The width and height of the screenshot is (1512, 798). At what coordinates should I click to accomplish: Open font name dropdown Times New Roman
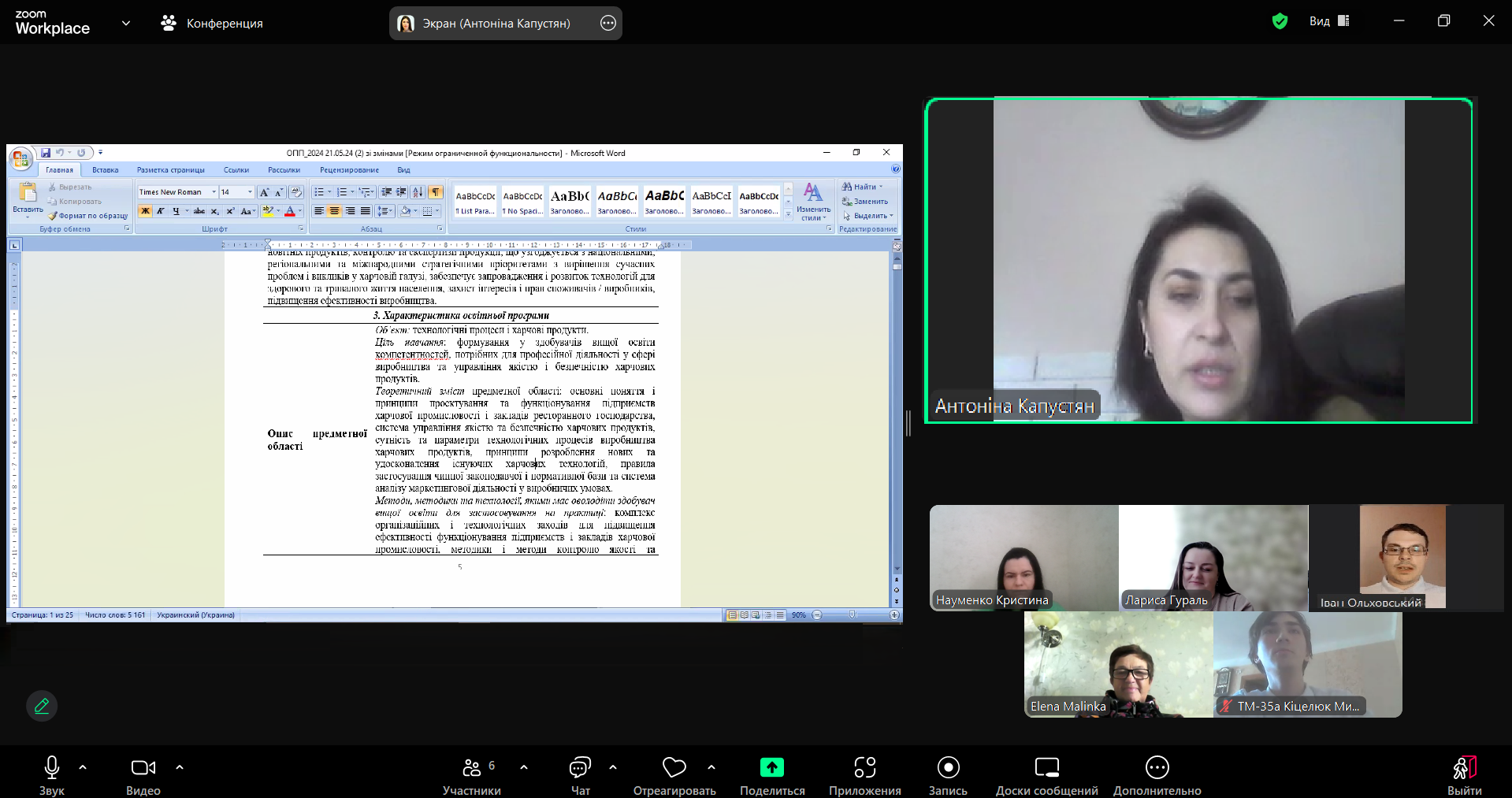(214, 192)
